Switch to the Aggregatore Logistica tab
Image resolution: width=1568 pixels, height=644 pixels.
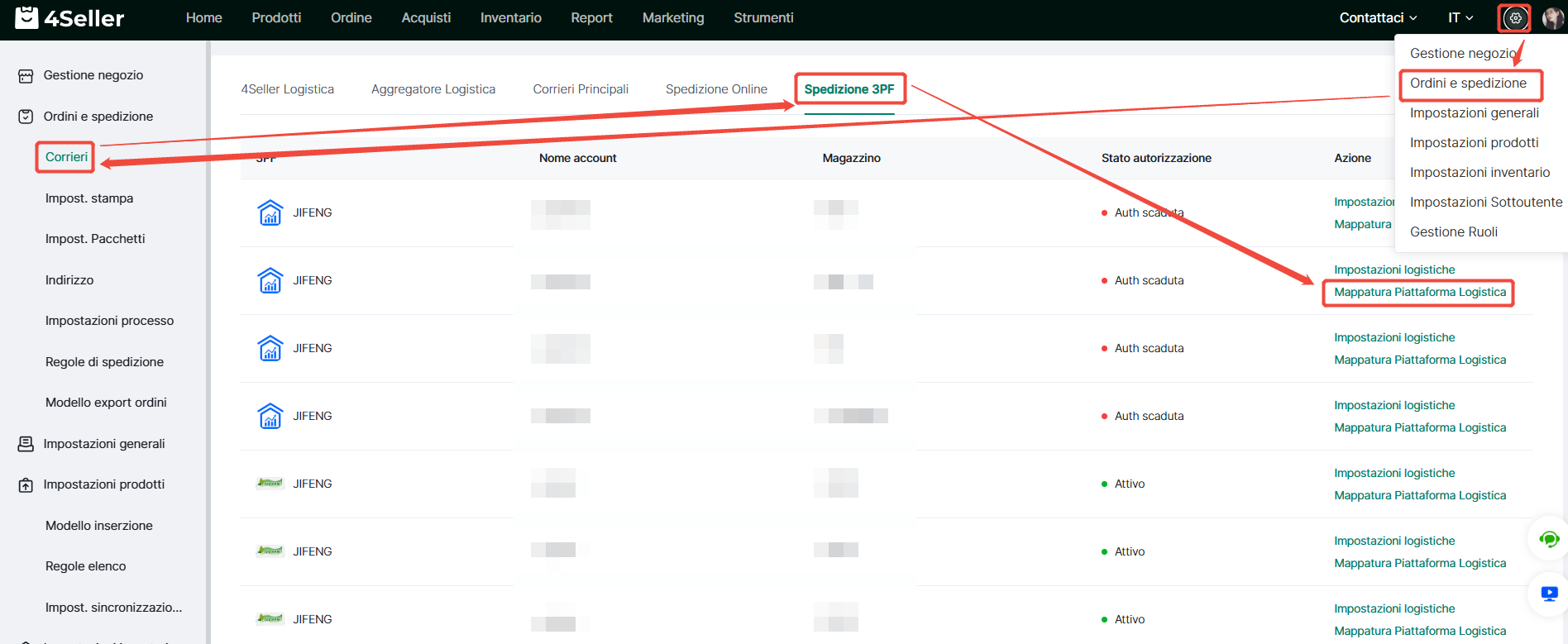pyautogui.click(x=433, y=89)
